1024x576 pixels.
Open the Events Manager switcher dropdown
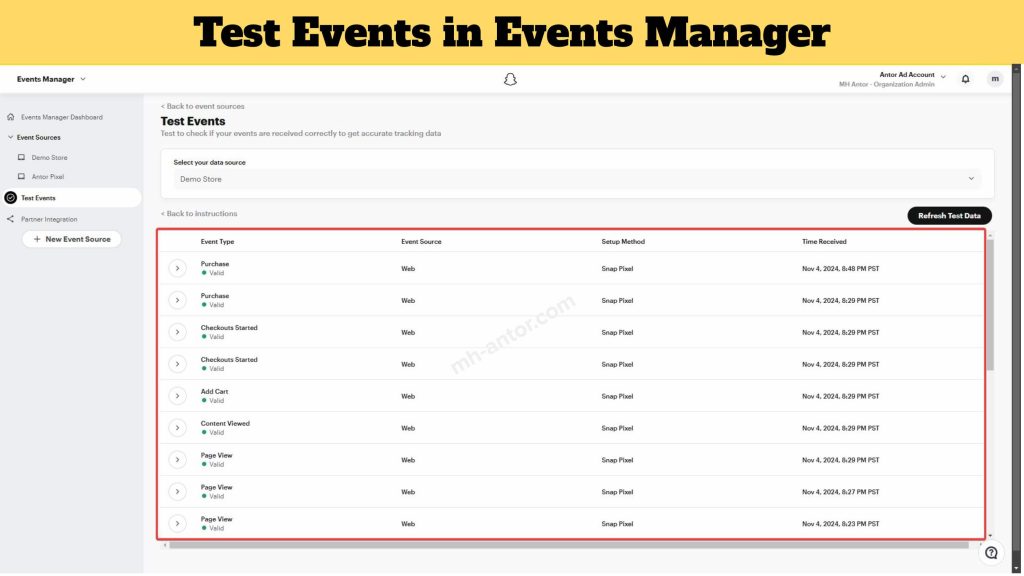pos(51,79)
